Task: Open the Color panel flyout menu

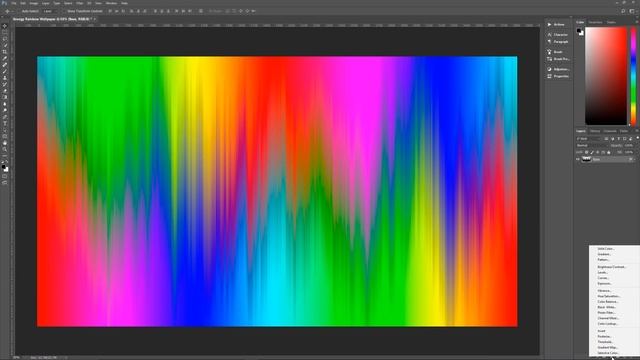Action: click(x=637, y=22)
